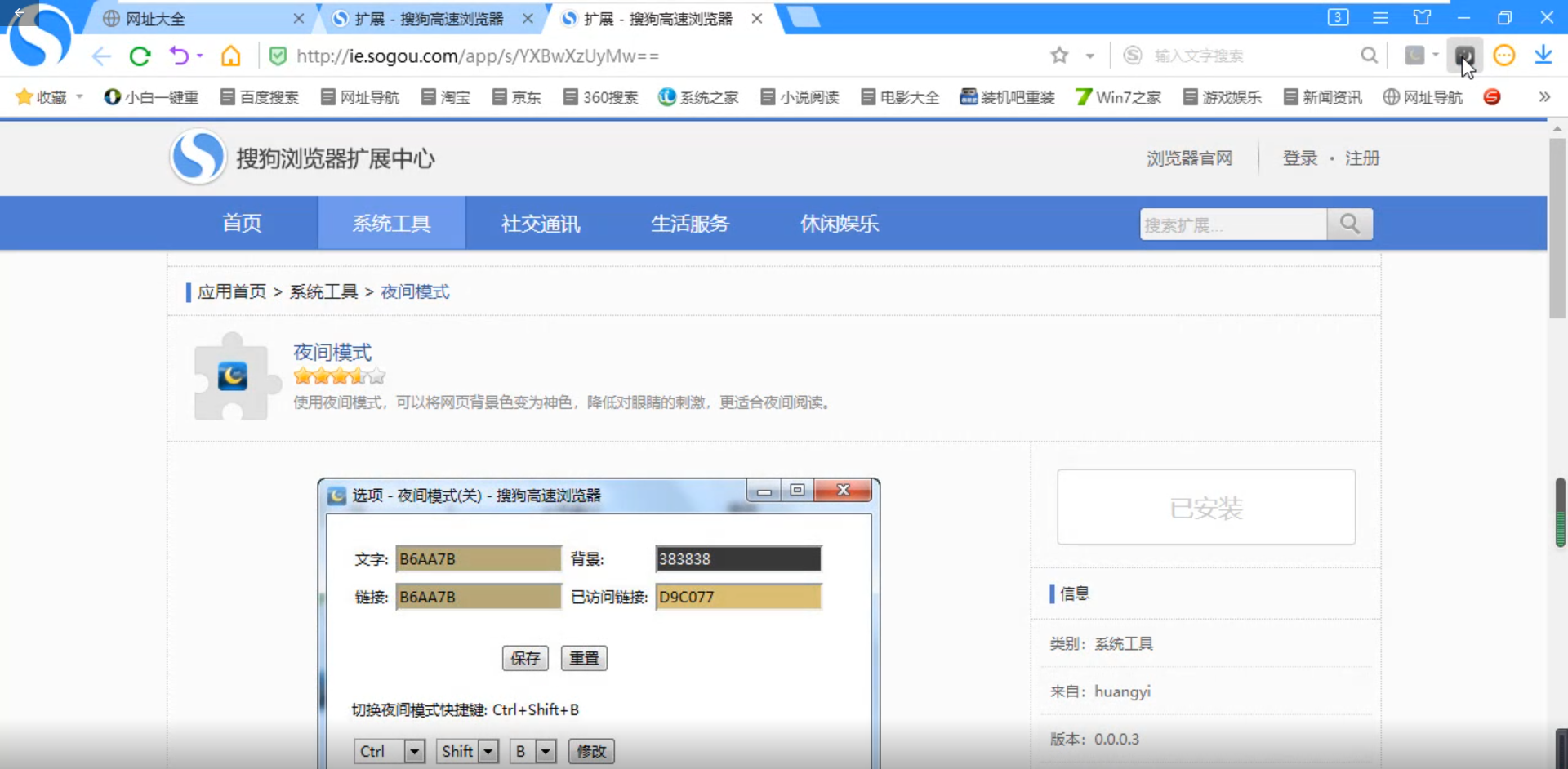Viewport: 1568px width, 769px height.
Task: Click the Sogou search magnifier icon in address bar
Action: coord(1370,56)
